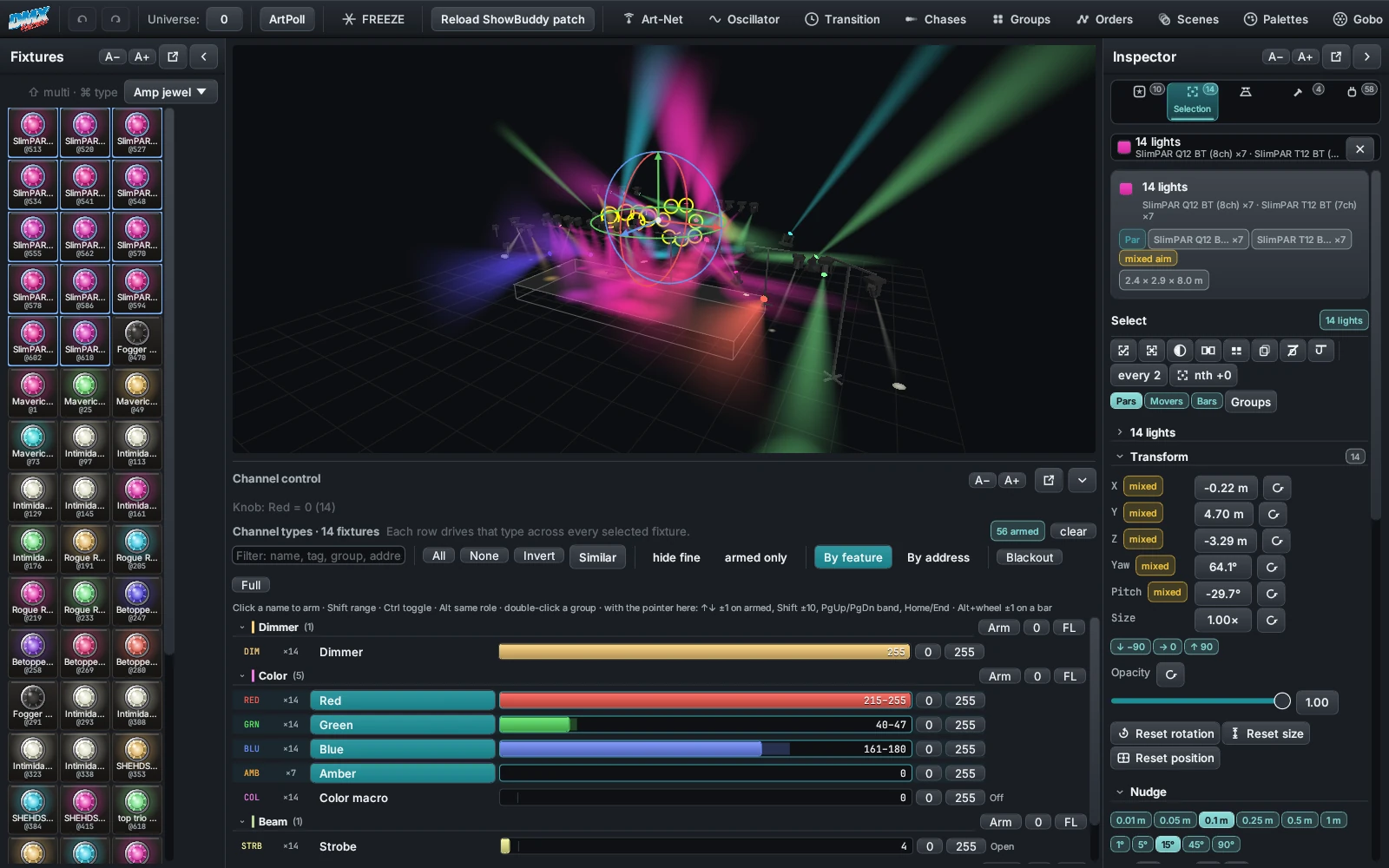Open the Oscillator tab
The width and height of the screenshot is (1389, 868).
(744, 19)
